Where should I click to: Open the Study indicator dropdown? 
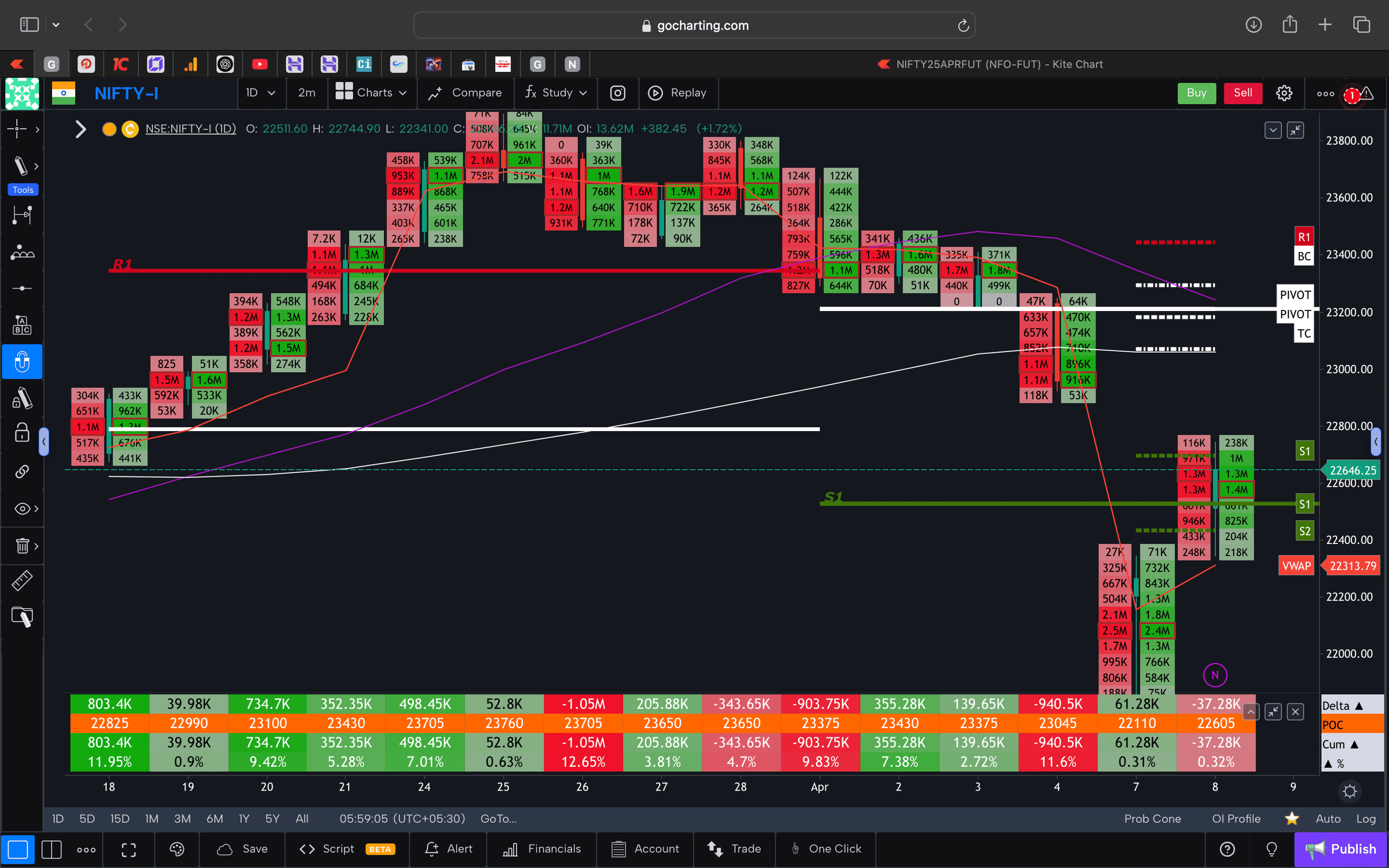pos(555,93)
